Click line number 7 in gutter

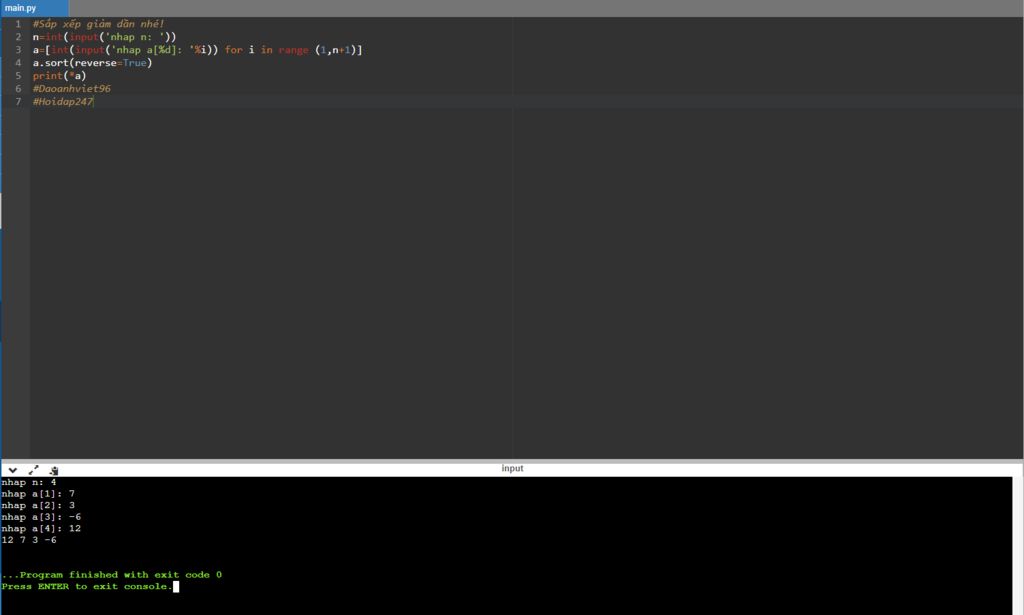coord(18,102)
